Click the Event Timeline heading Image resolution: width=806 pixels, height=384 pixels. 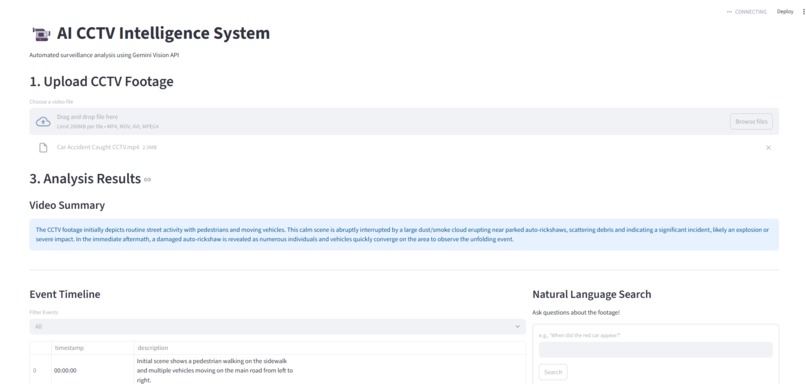65,295
